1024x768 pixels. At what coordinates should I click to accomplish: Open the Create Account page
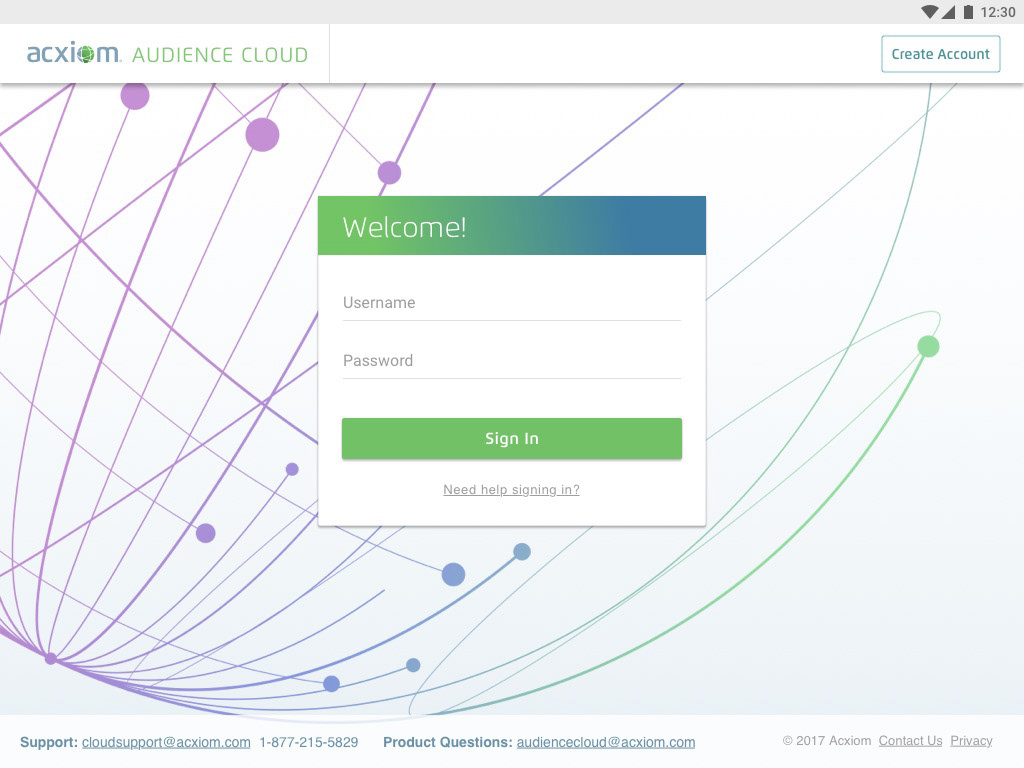tap(940, 54)
